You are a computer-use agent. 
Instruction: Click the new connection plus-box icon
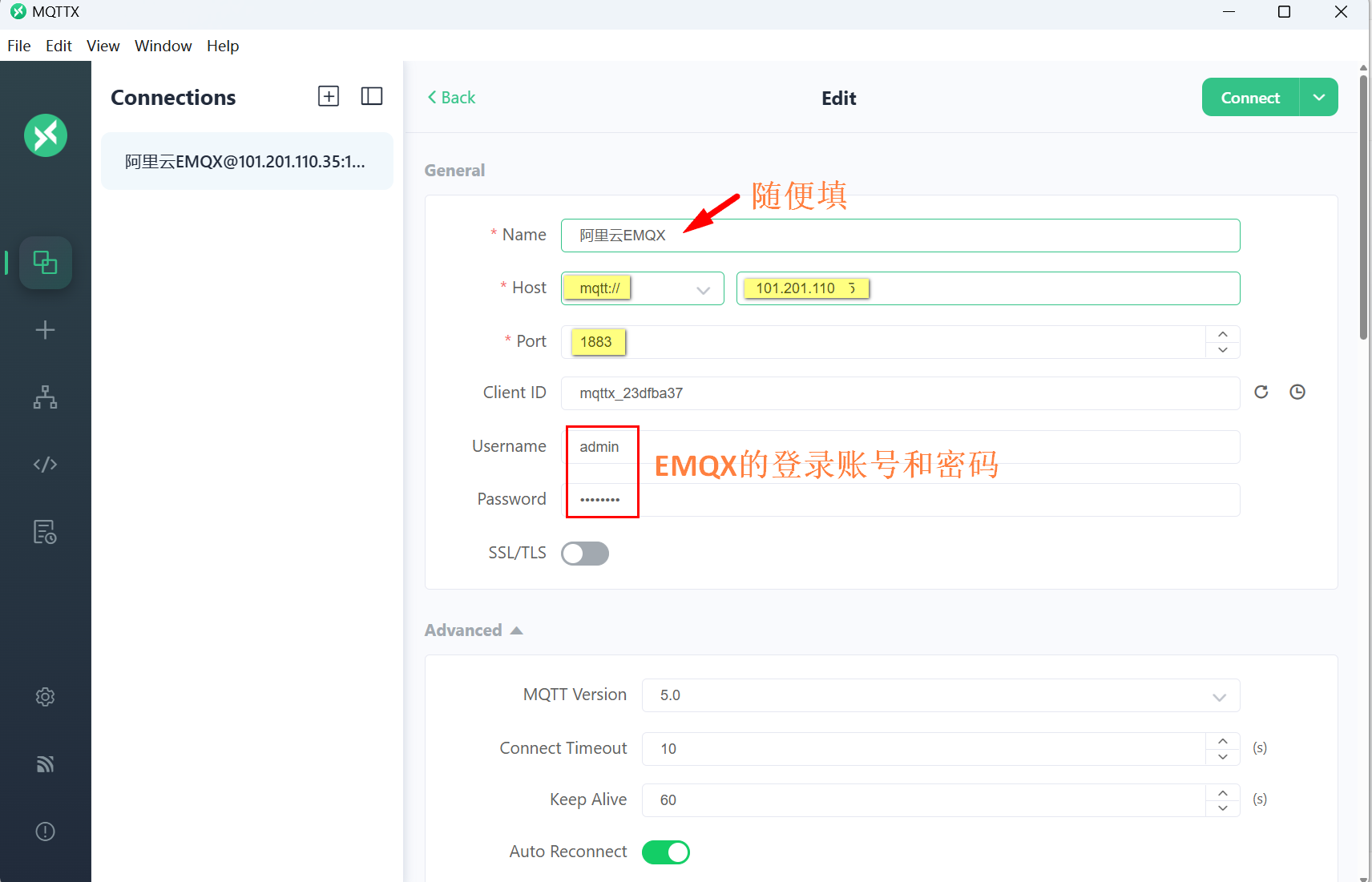(x=329, y=96)
